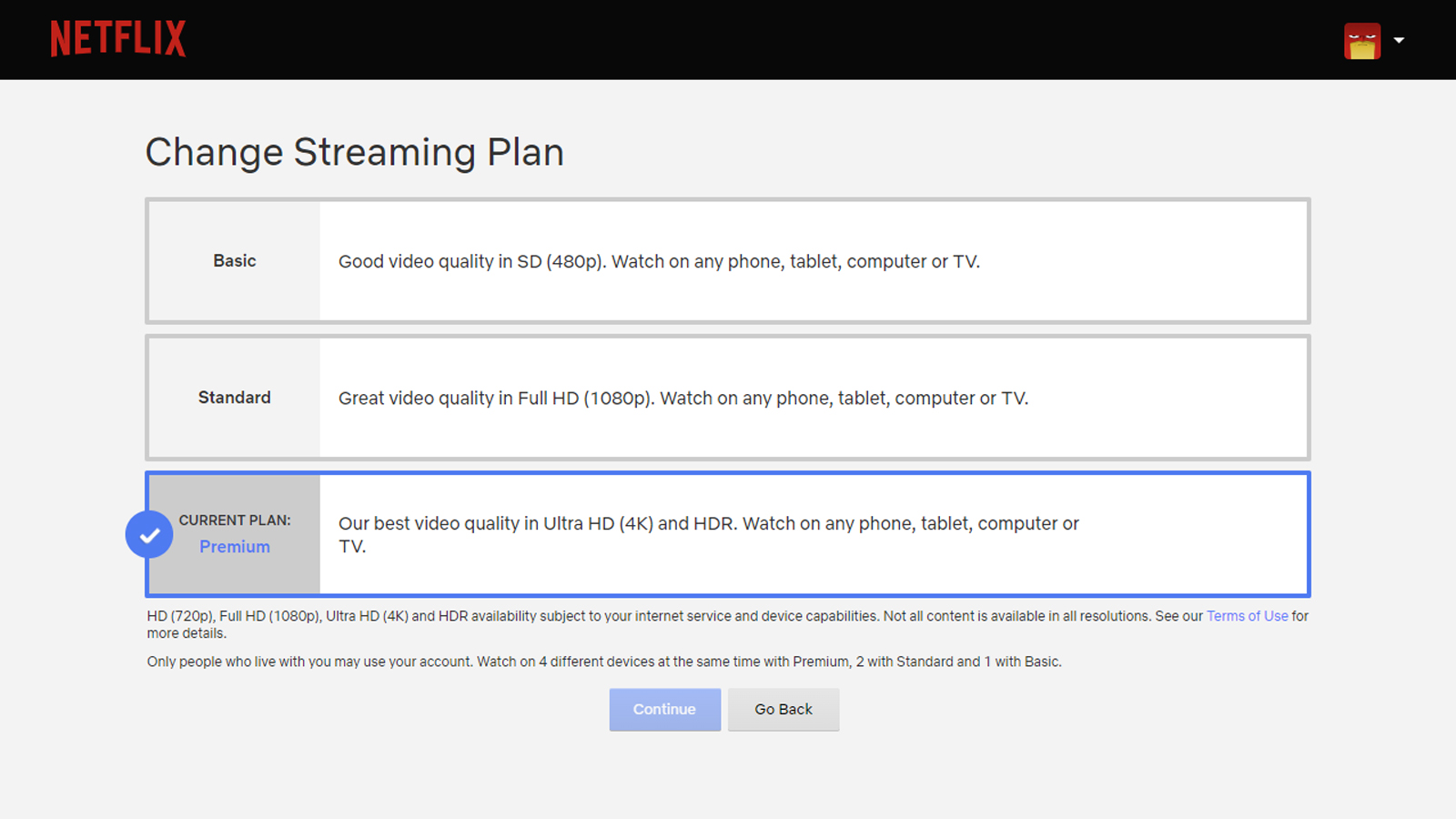Click the Go Back button
Image resolution: width=1456 pixels, height=819 pixels.
click(x=784, y=710)
